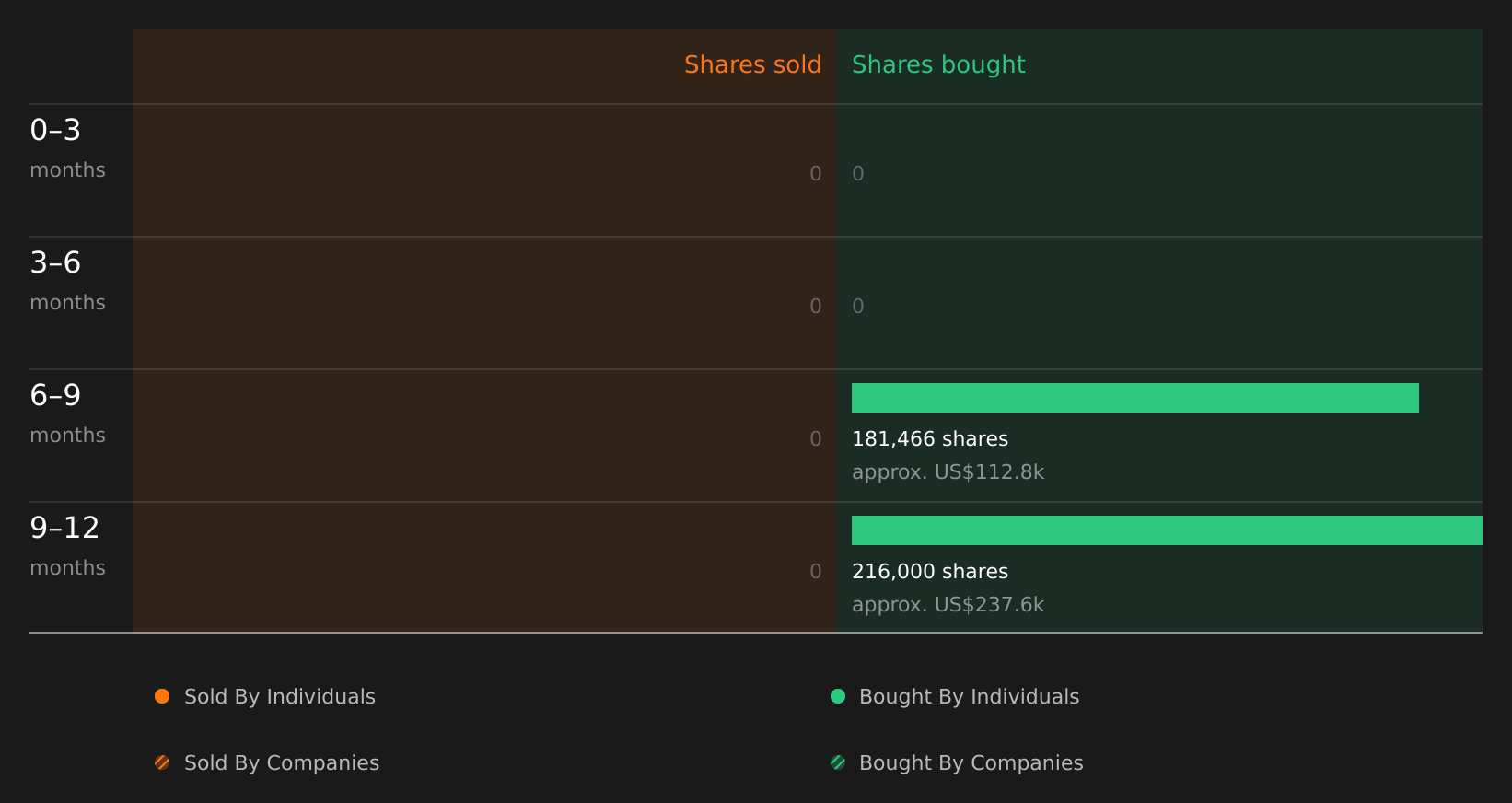Select the Bought By Individuals legend label
Image resolution: width=1512 pixels, height=803 pixels.
(969, 697)
